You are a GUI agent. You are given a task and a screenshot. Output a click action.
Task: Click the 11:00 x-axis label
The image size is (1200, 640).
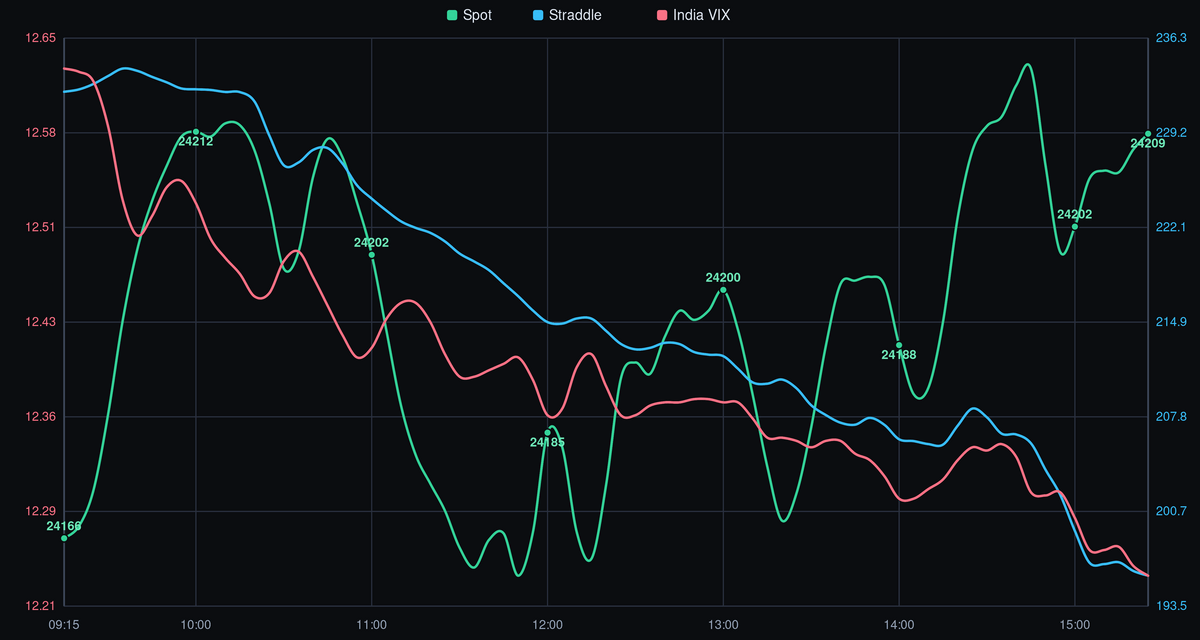(x=372, y=625)
